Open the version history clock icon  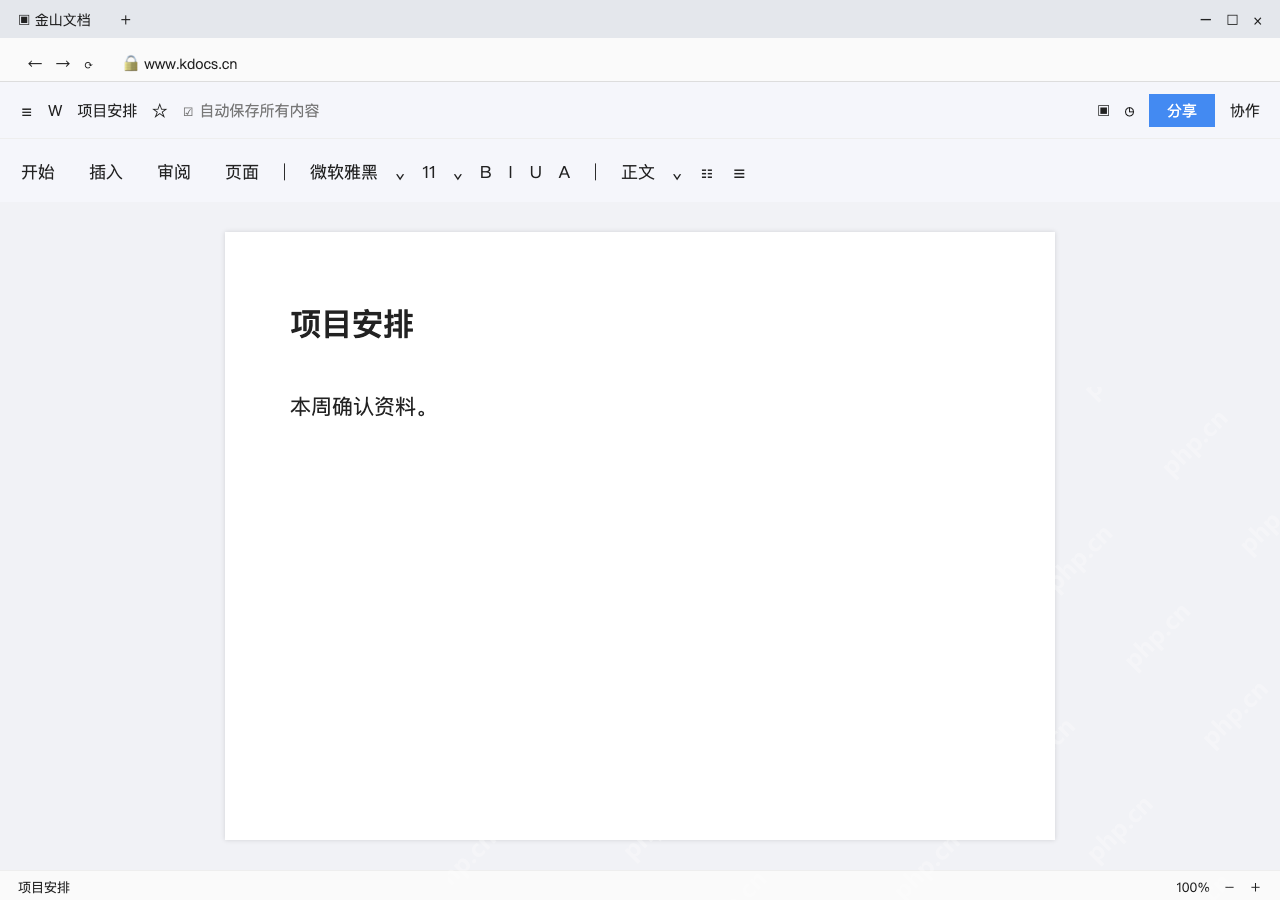[x=1129, y=111]
